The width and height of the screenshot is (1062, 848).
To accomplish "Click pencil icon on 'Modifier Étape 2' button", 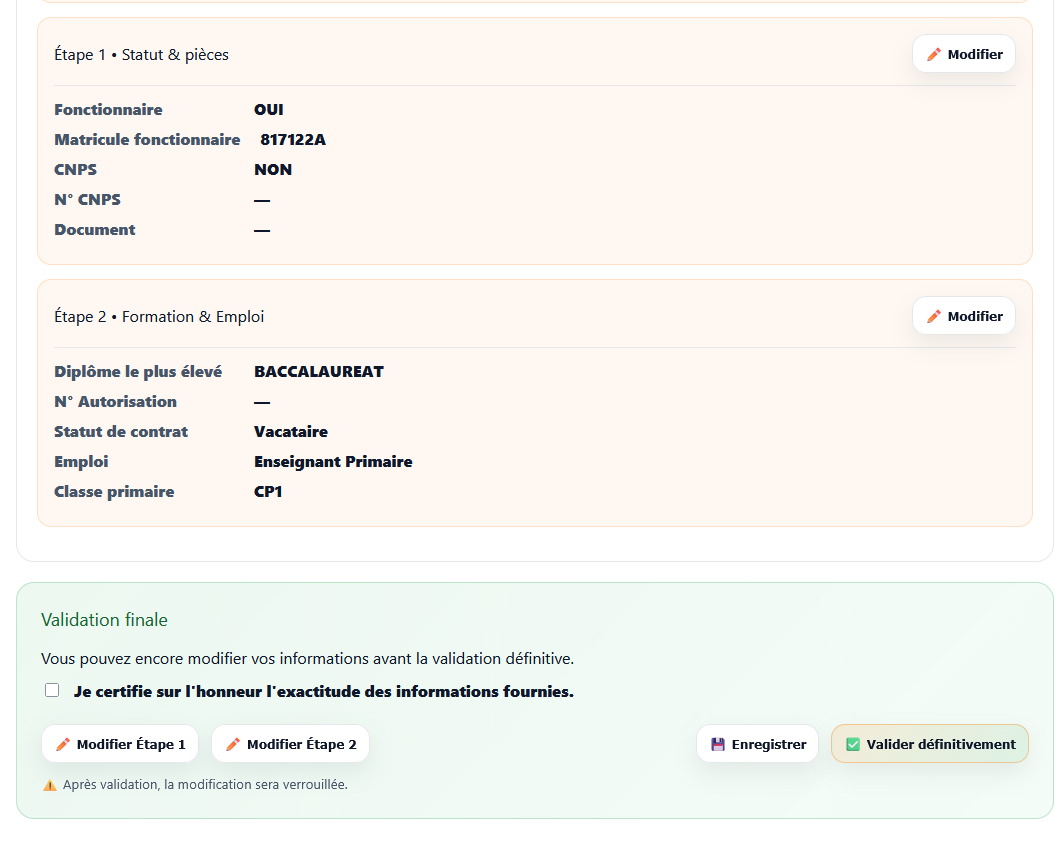I will pyautogui.click(x=233, y=745).
